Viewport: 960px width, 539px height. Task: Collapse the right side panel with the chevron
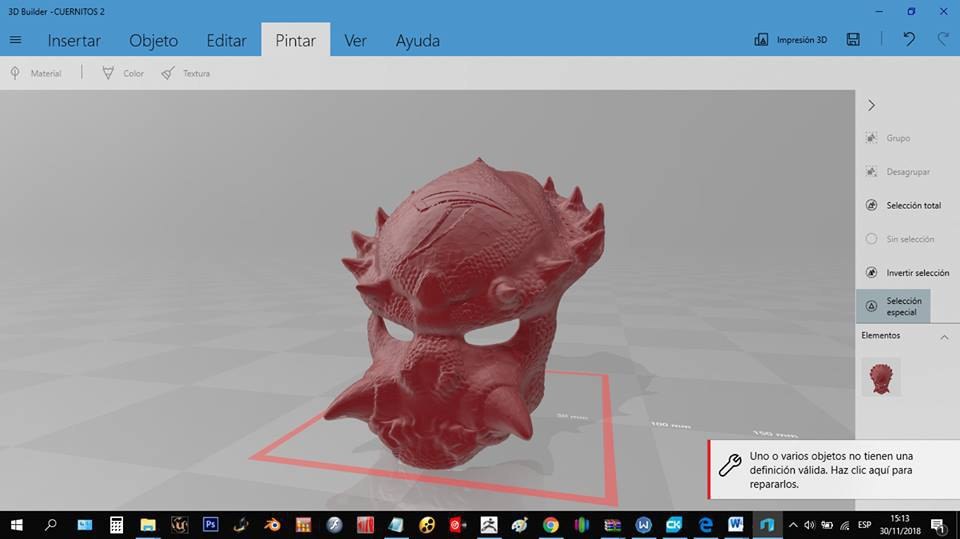[871, 105]
